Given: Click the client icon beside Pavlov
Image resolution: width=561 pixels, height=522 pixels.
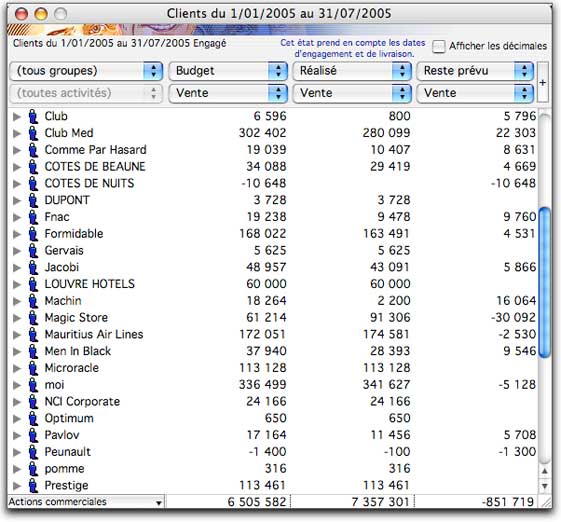Looking at the screenshot, I should click(x=33, y=435).
